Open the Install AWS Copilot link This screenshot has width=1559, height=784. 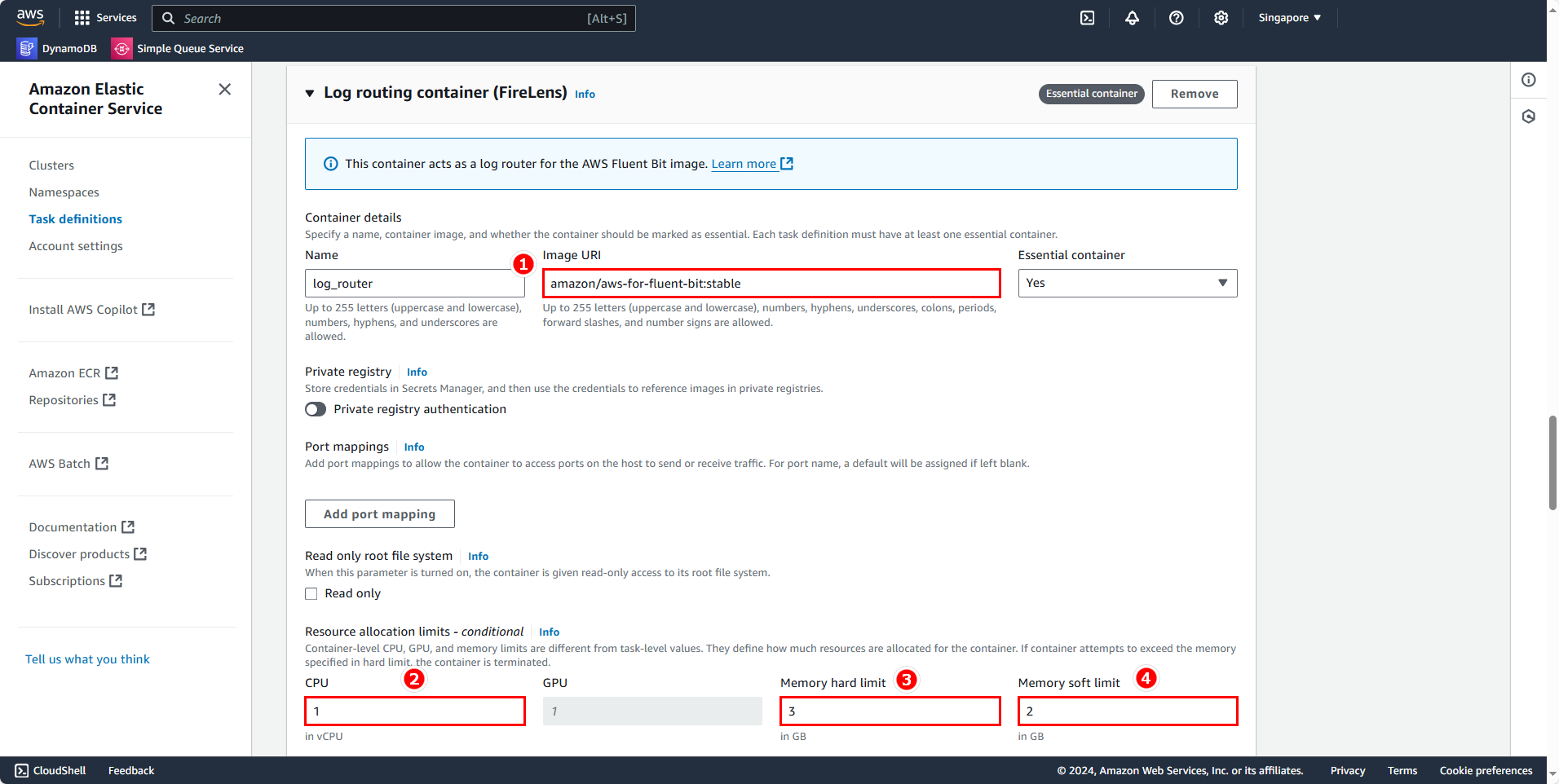tap(83, 310)
